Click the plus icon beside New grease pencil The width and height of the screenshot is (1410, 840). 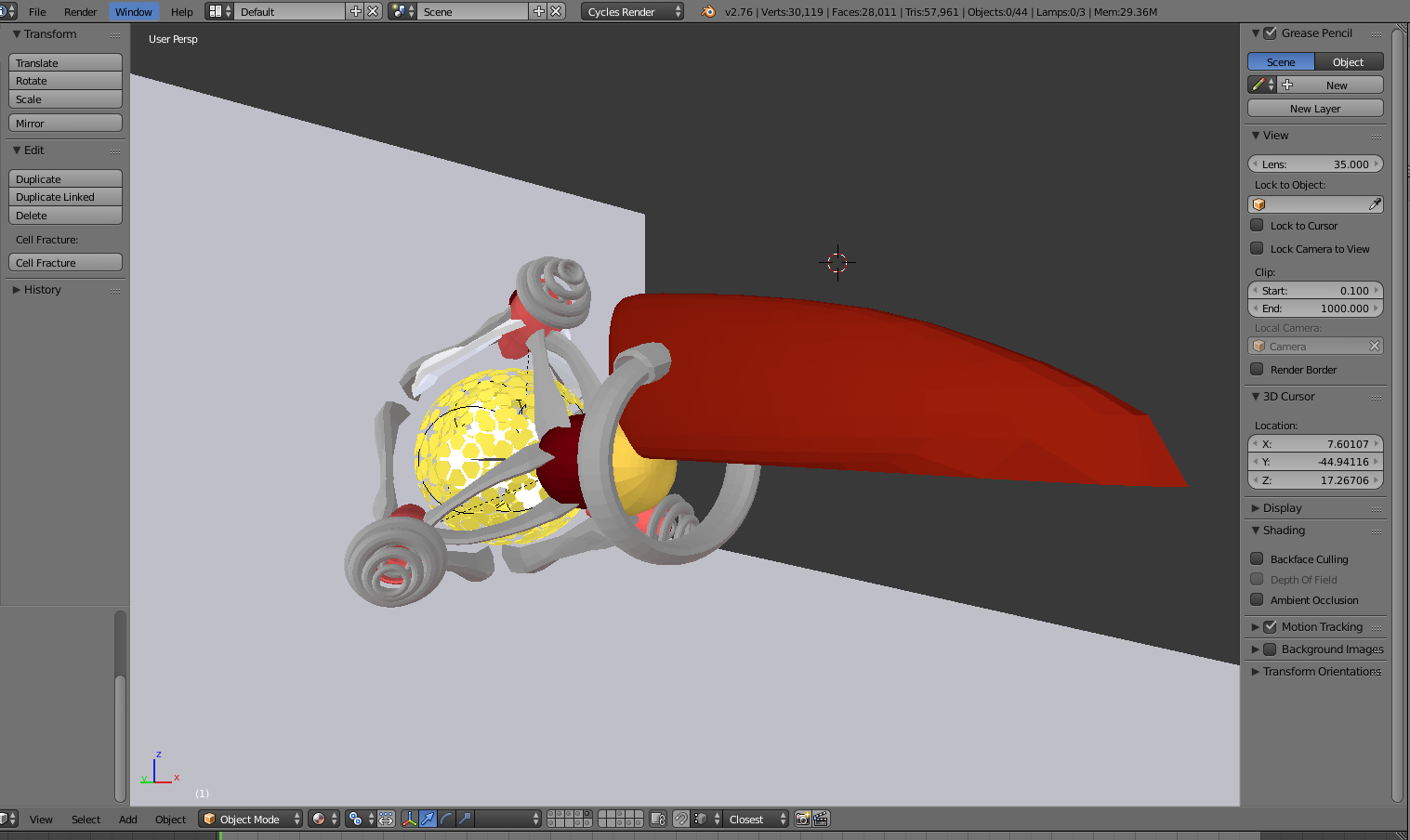1287,85
